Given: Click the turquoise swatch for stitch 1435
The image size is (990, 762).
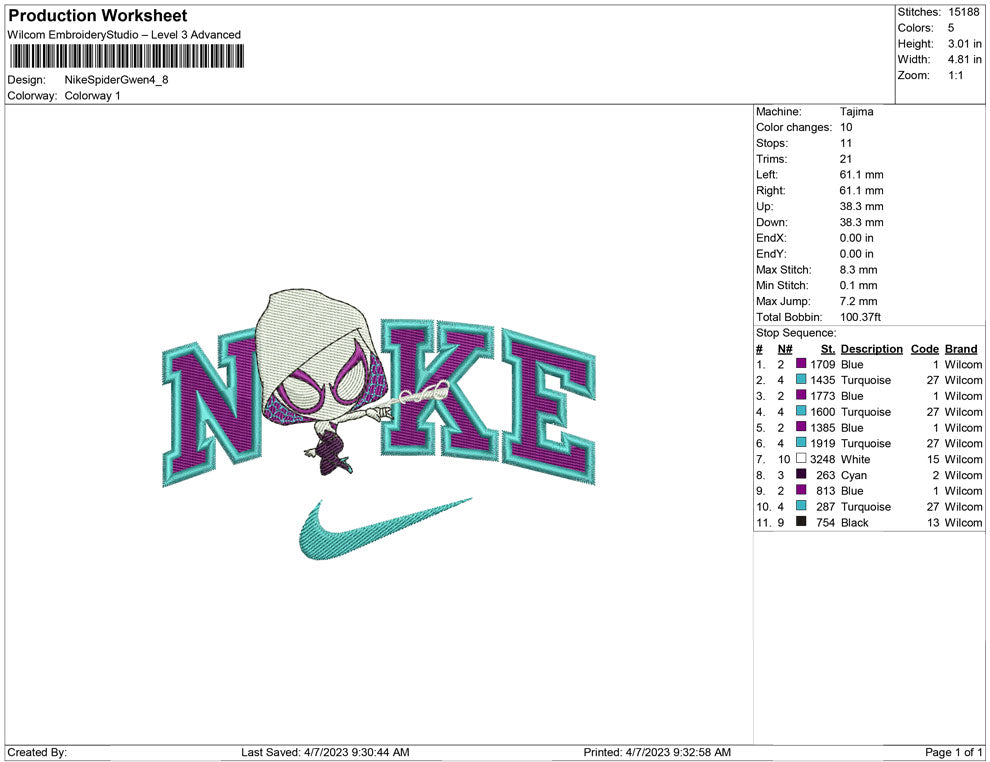Looking at the screenshot, I should (x=801, y=379).
